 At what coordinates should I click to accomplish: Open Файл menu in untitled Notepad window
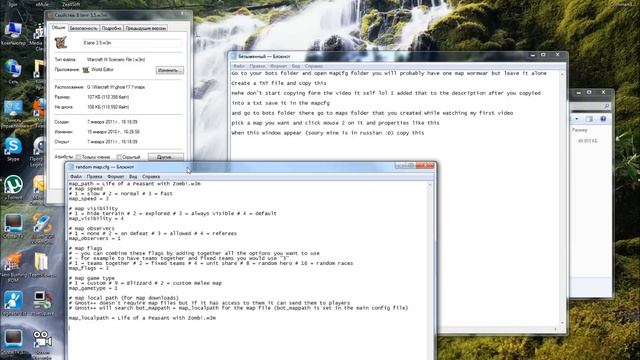(x=239, y=66)
